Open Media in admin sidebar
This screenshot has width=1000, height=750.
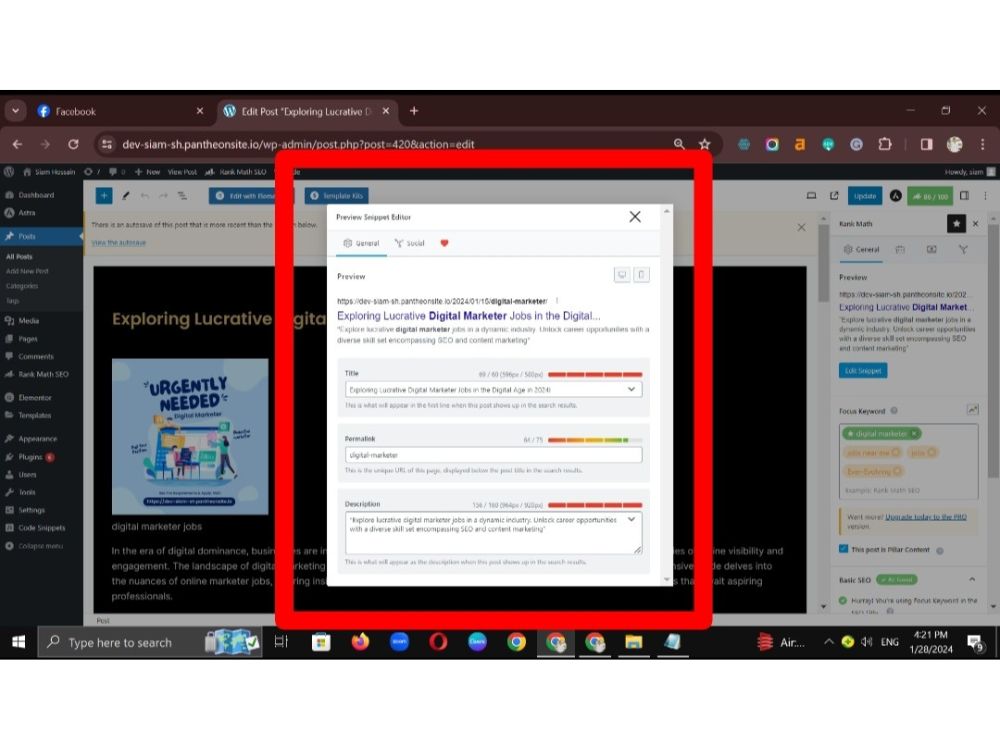pyautogui.click(x=29, y=321)
